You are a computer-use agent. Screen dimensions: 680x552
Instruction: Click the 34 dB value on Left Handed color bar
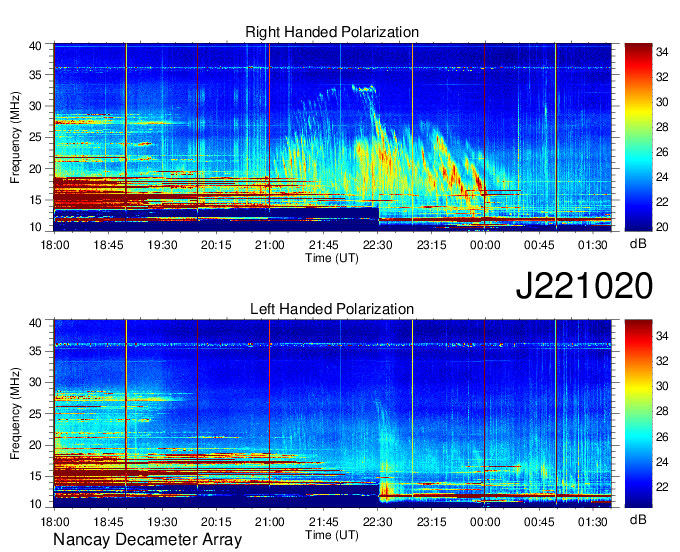pos(662,336)
